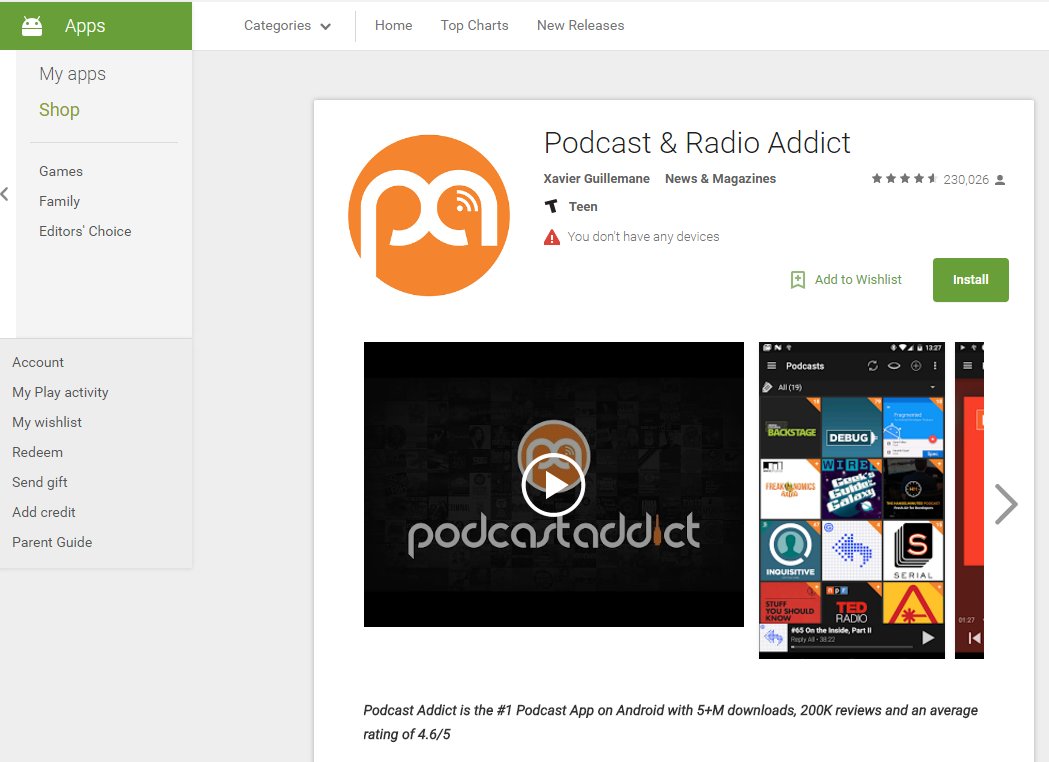
Task: Switch to New Releases tab
Action: [x=580, y=25]
